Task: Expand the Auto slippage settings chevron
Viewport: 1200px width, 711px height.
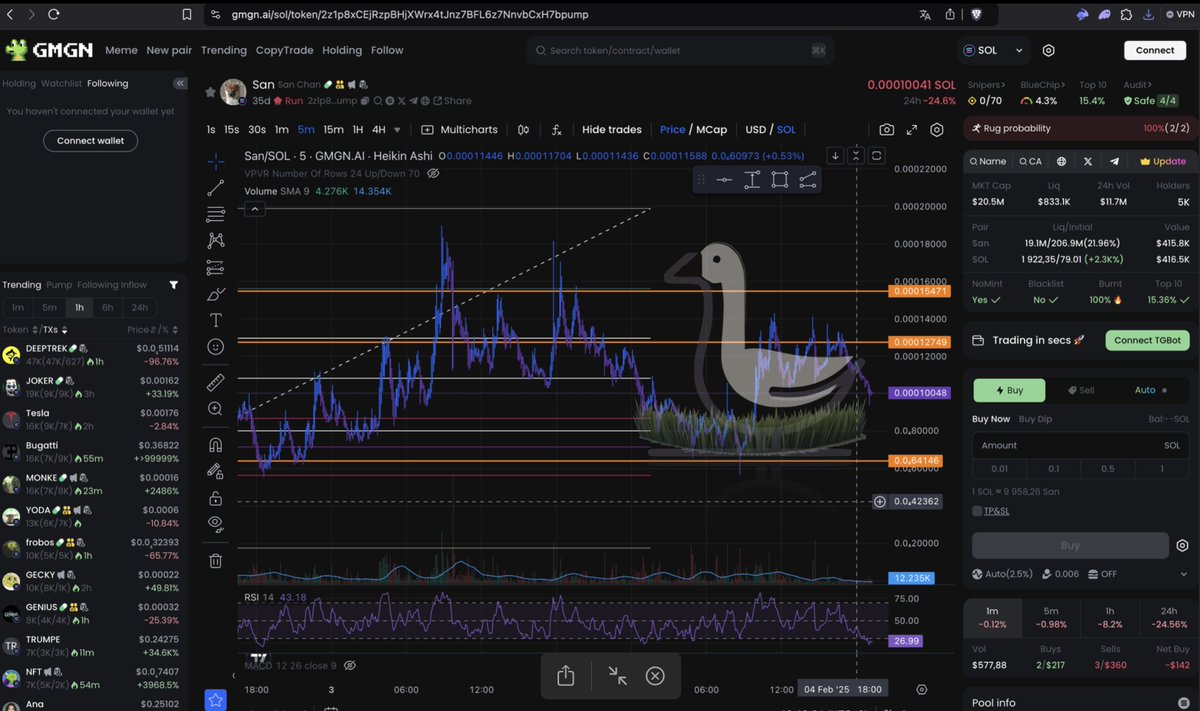Action: coord(1185,574)
